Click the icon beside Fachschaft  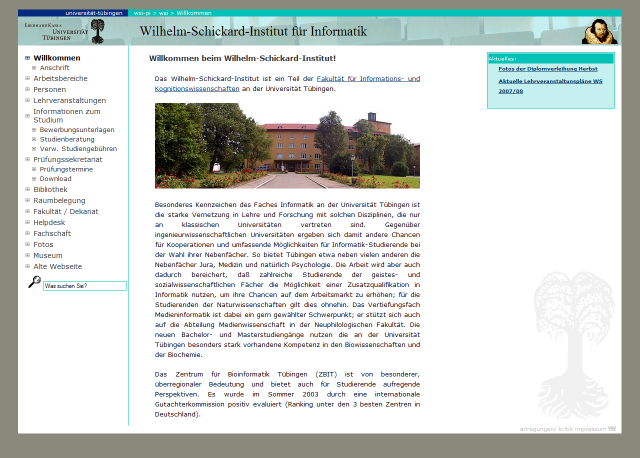[27, 233]
